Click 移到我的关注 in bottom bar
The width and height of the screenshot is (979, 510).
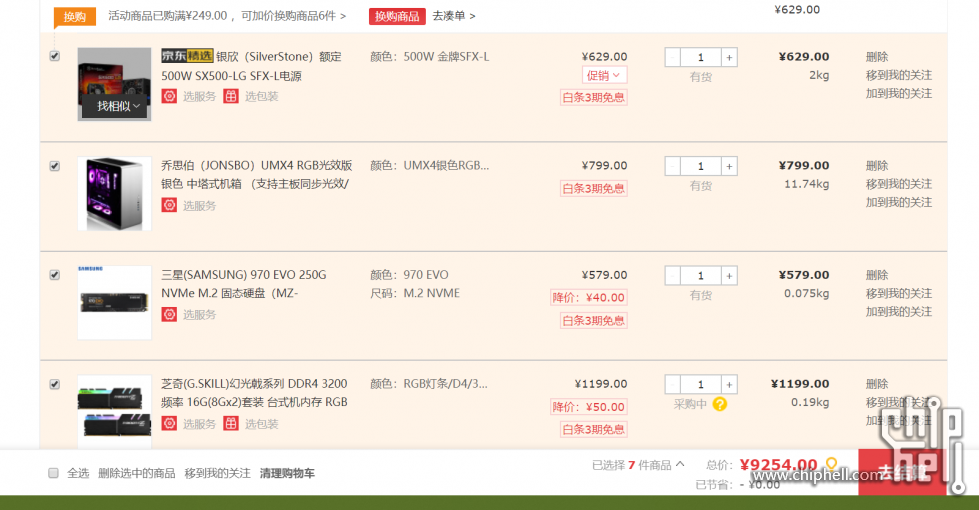[x=217, y=473]
